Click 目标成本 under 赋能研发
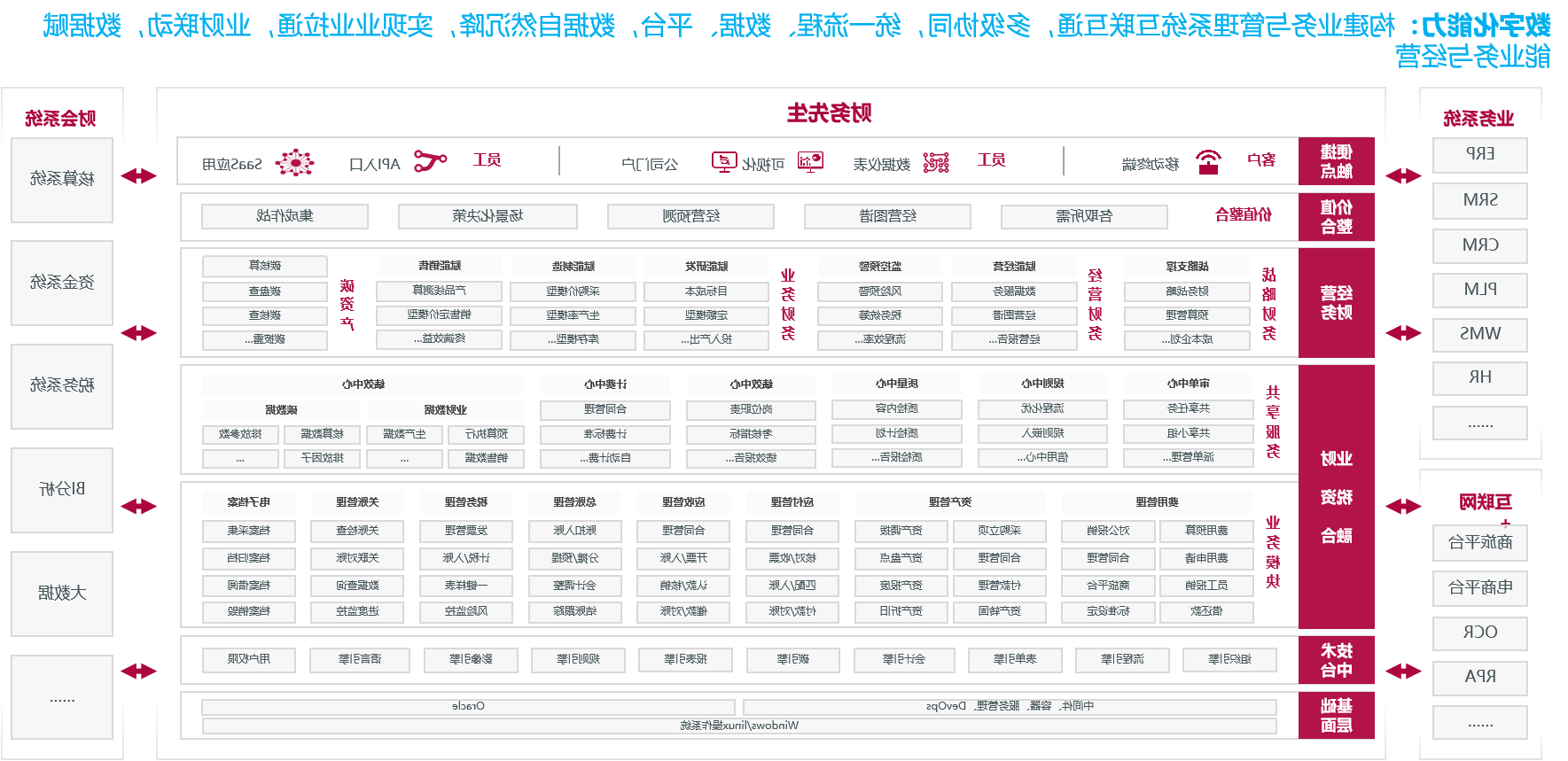 [x=706, y=291]
